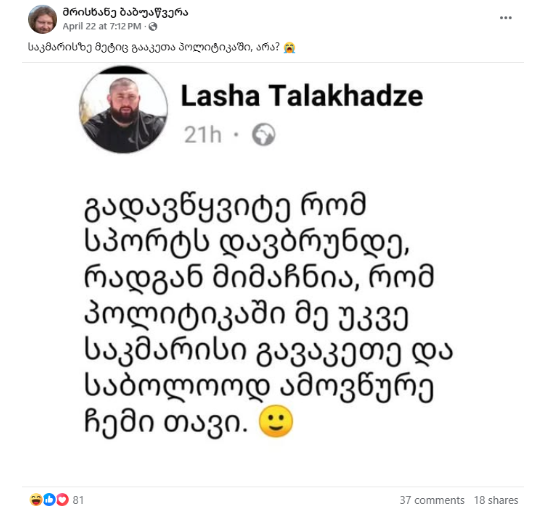Open the screenshot image with Georgian statement text
Image resolution: width=543 pixels, height=520 pixels.
273,274
